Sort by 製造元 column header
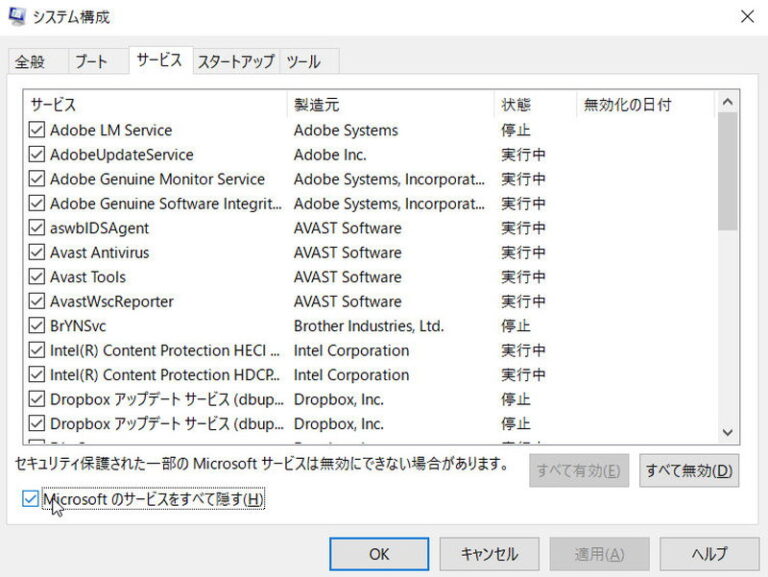 coord(390,104)
